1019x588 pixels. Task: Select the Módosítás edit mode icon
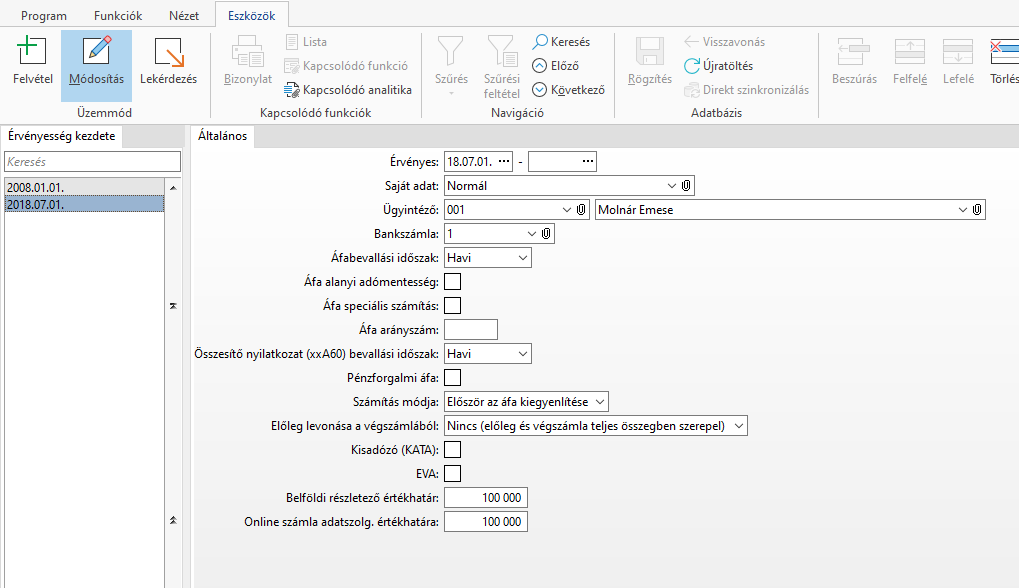coord(97,52)
